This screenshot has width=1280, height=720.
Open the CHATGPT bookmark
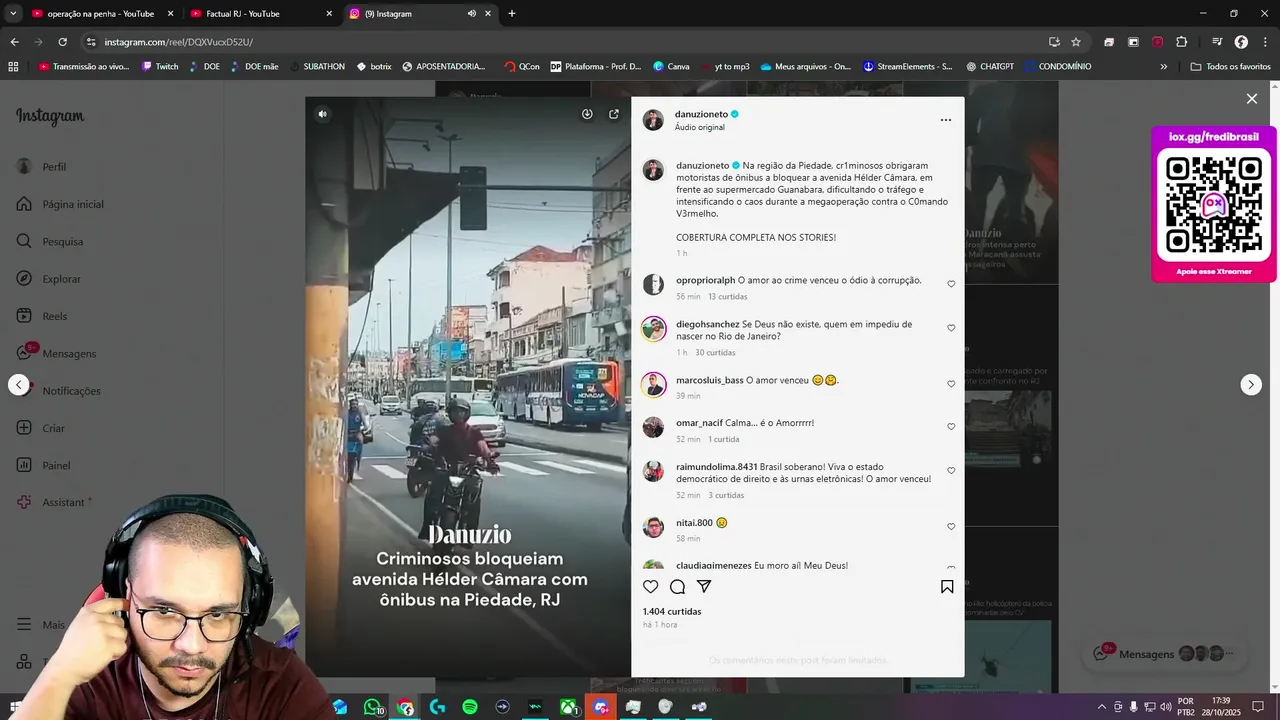click(x=990, y=67)
